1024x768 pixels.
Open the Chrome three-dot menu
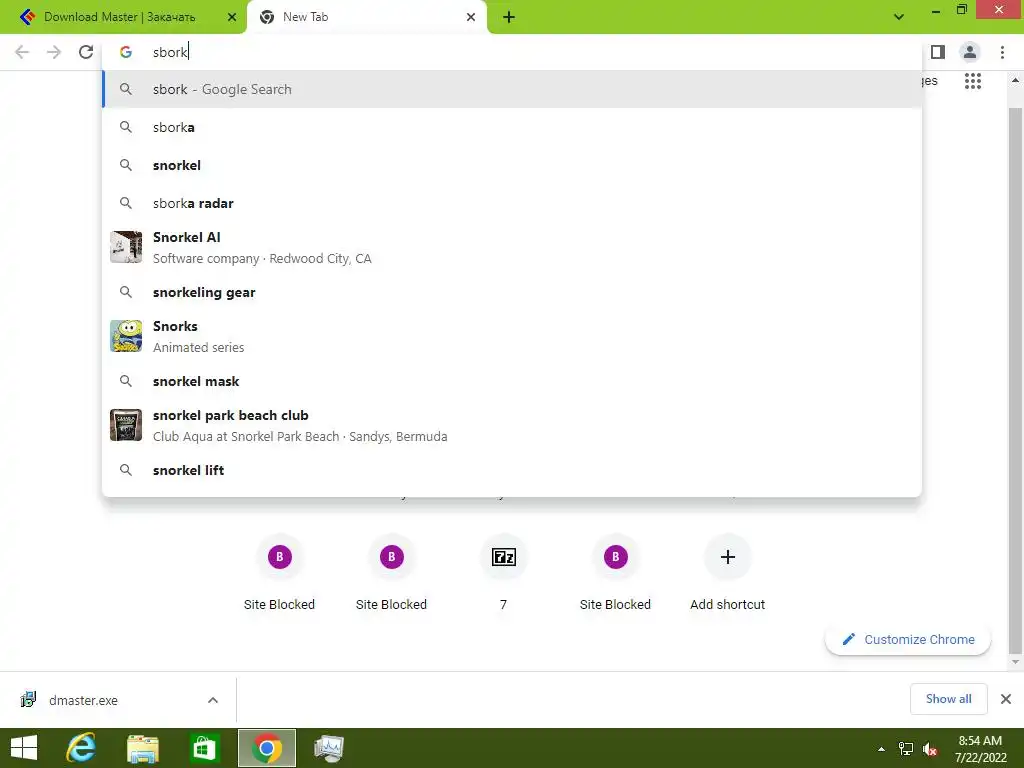point(1002,52)
